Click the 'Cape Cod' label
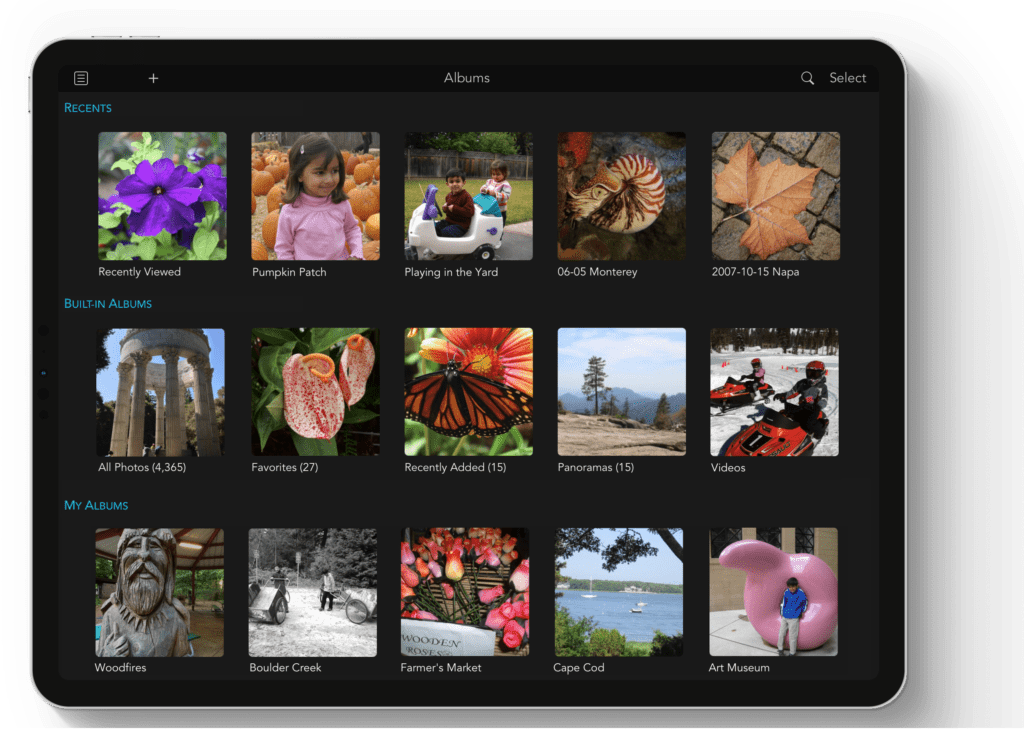 pyautogui.click(x=579, y=668)
